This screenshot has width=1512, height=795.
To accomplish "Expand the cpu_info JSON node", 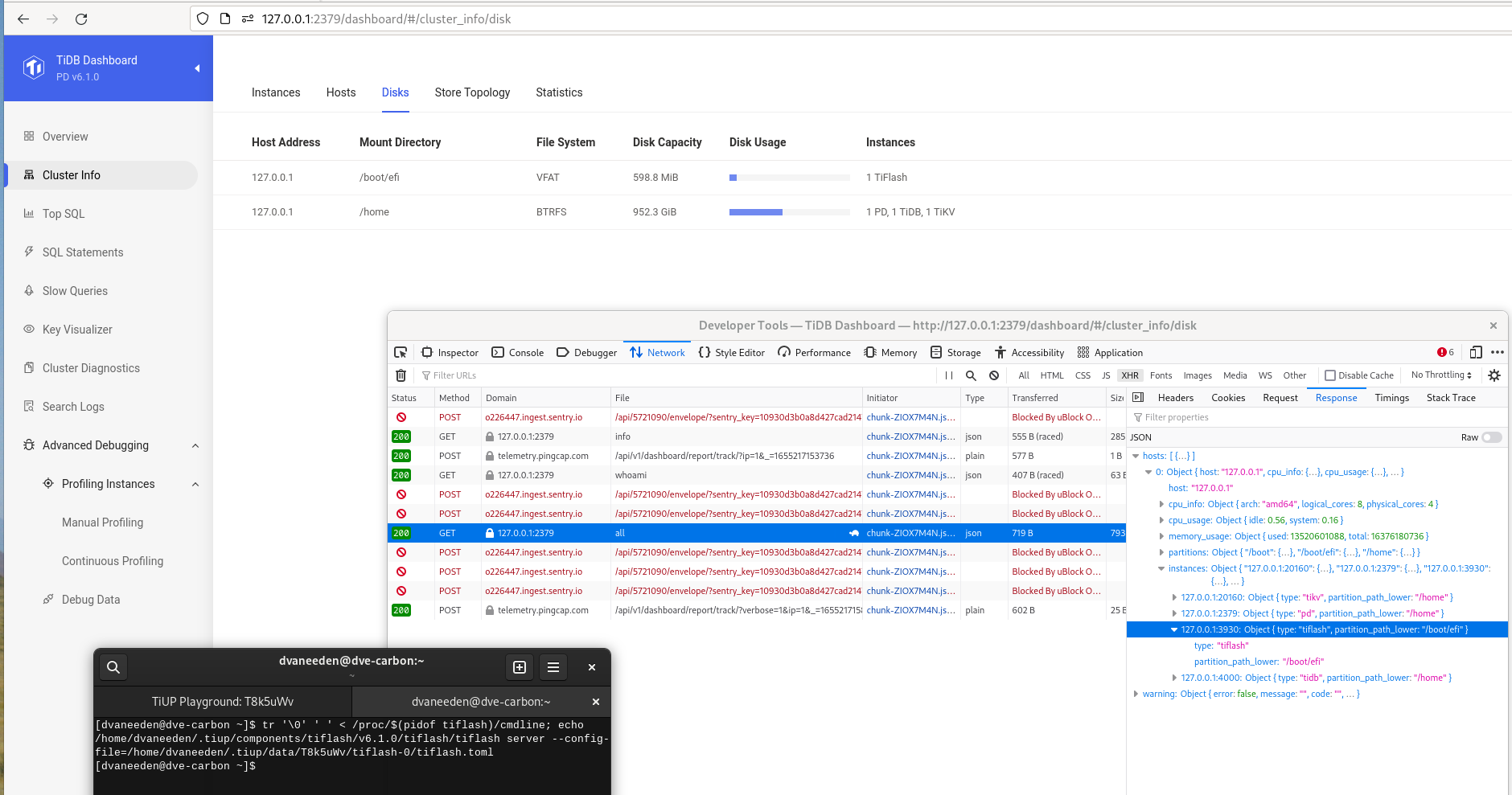I will (1161, 504).
